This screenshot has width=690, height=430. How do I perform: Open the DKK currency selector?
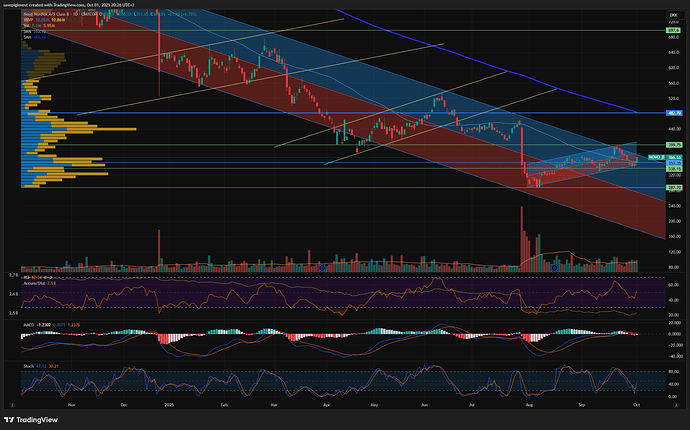click(x=672, y=15)
